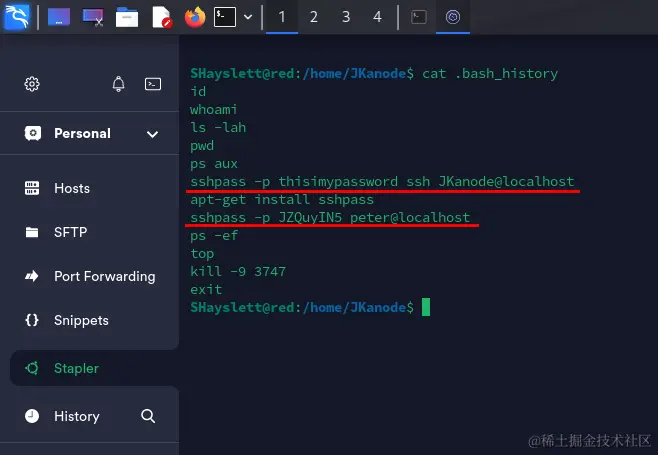
Task: Click the Port Forwarding arrow icon
Action: [31, 276]
